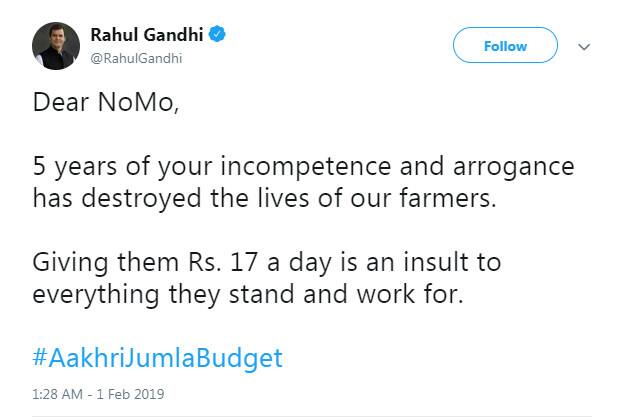Click the text '5 years of your'
This screenshot has height=417, width=624.
pos(122,167)
